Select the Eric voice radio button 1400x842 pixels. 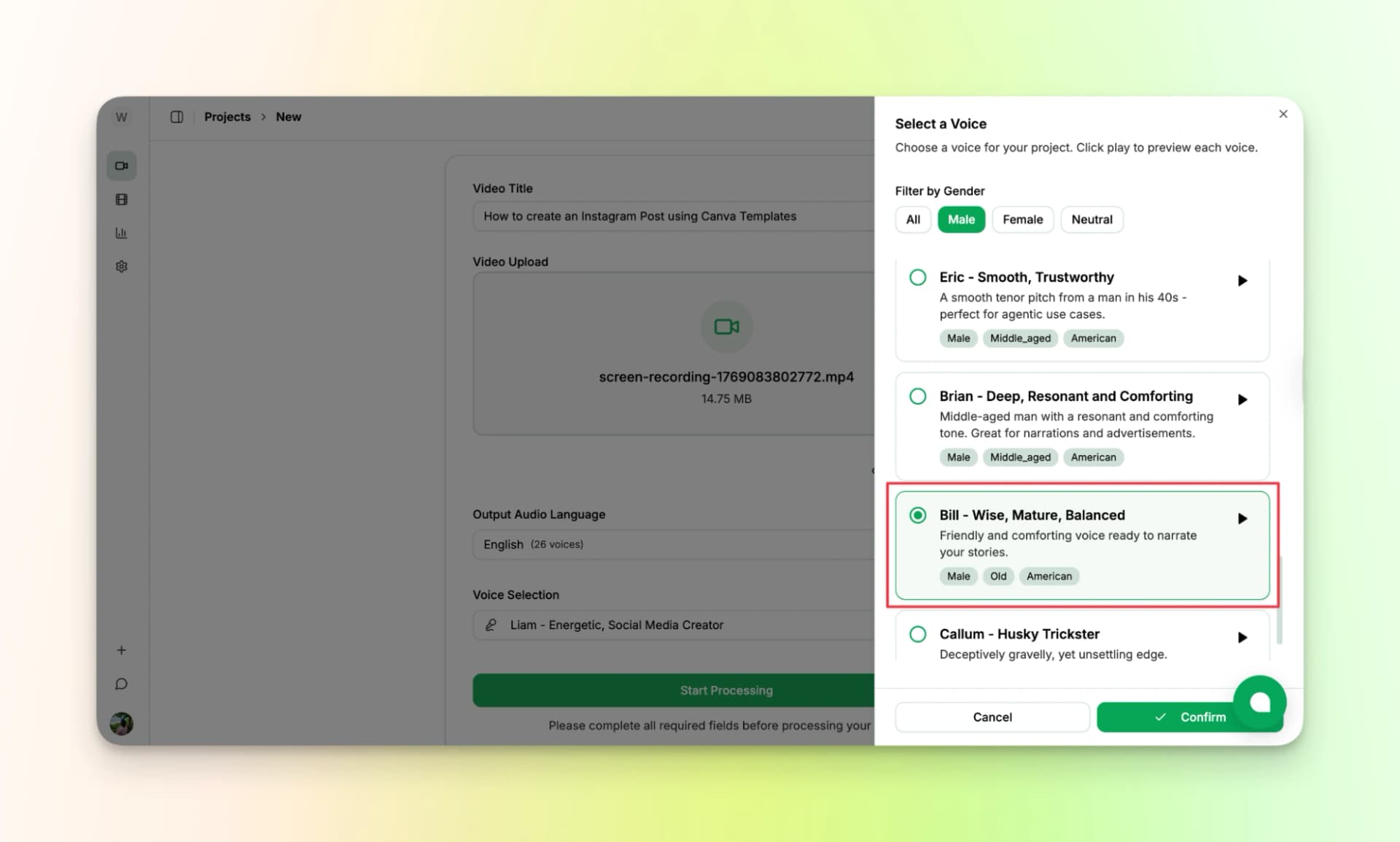coord(917,277)
